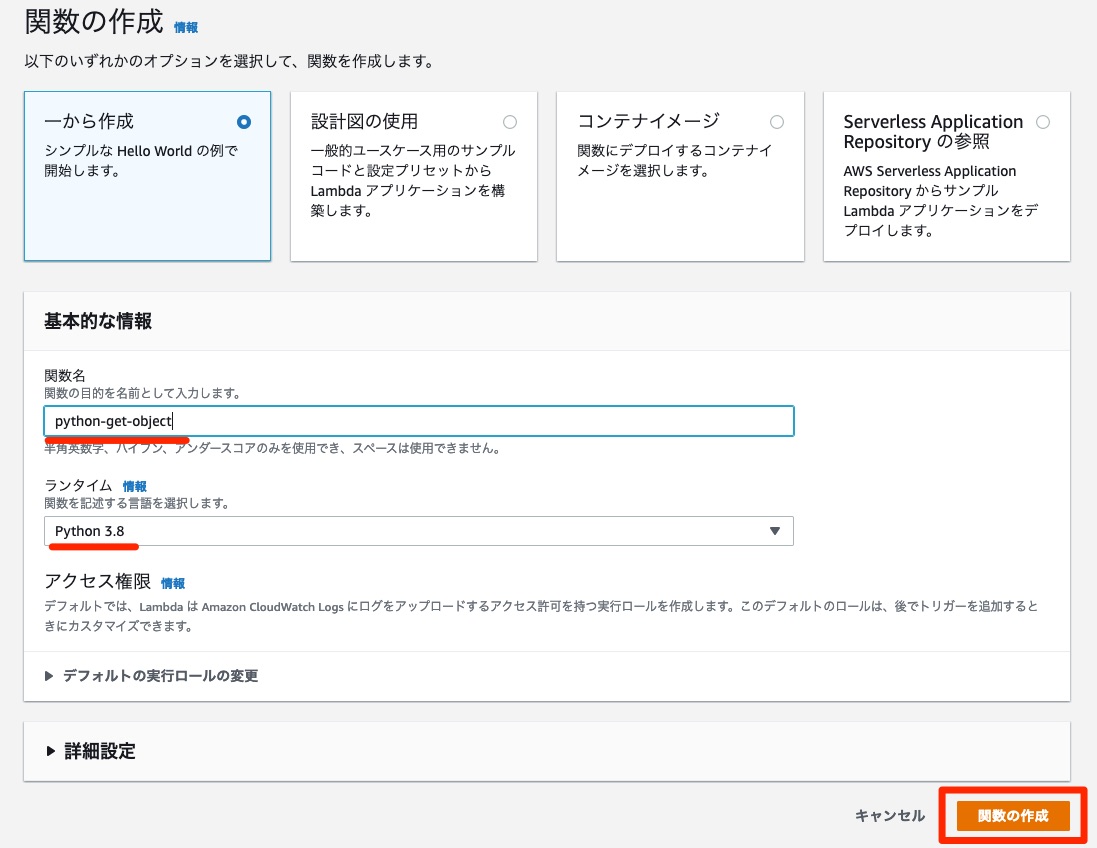Expand デフォルトの実行ロールの変更 by its label text

click(x=160, y=676)
